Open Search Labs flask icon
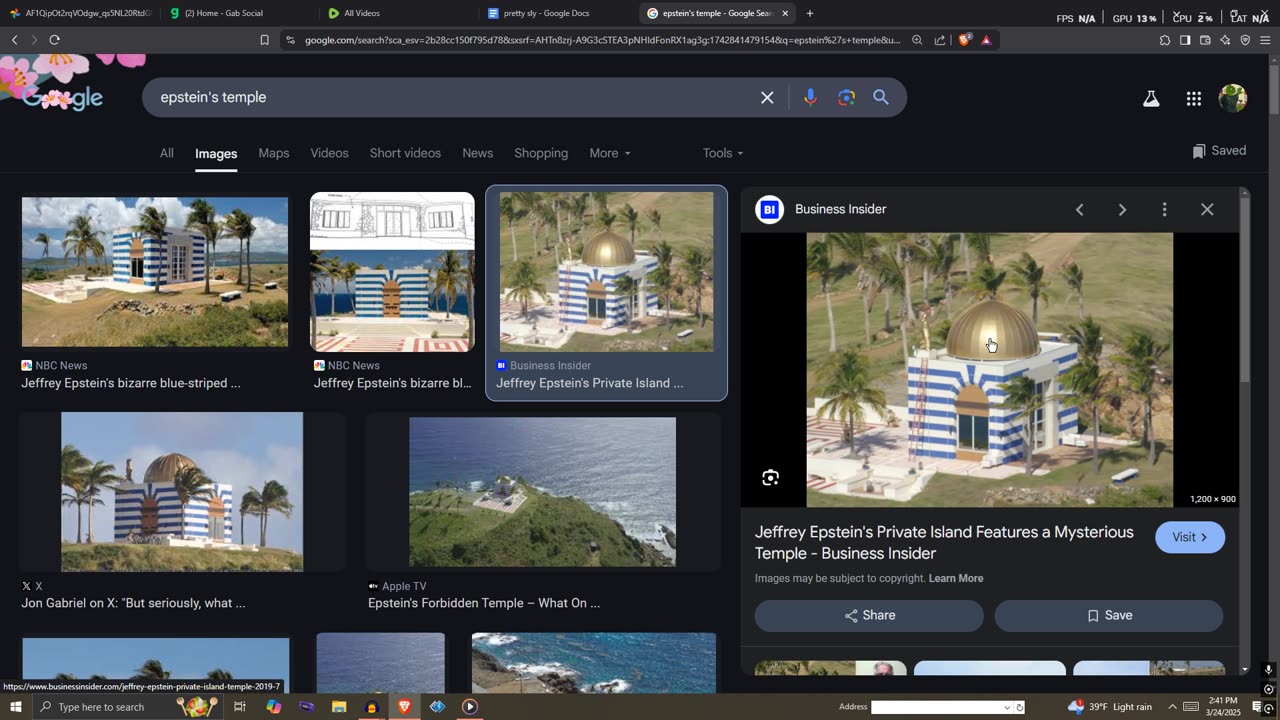 (x=1151, y=98)
